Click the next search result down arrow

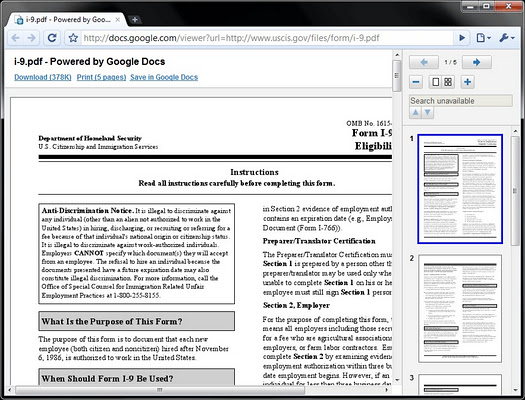click(428, 113)
